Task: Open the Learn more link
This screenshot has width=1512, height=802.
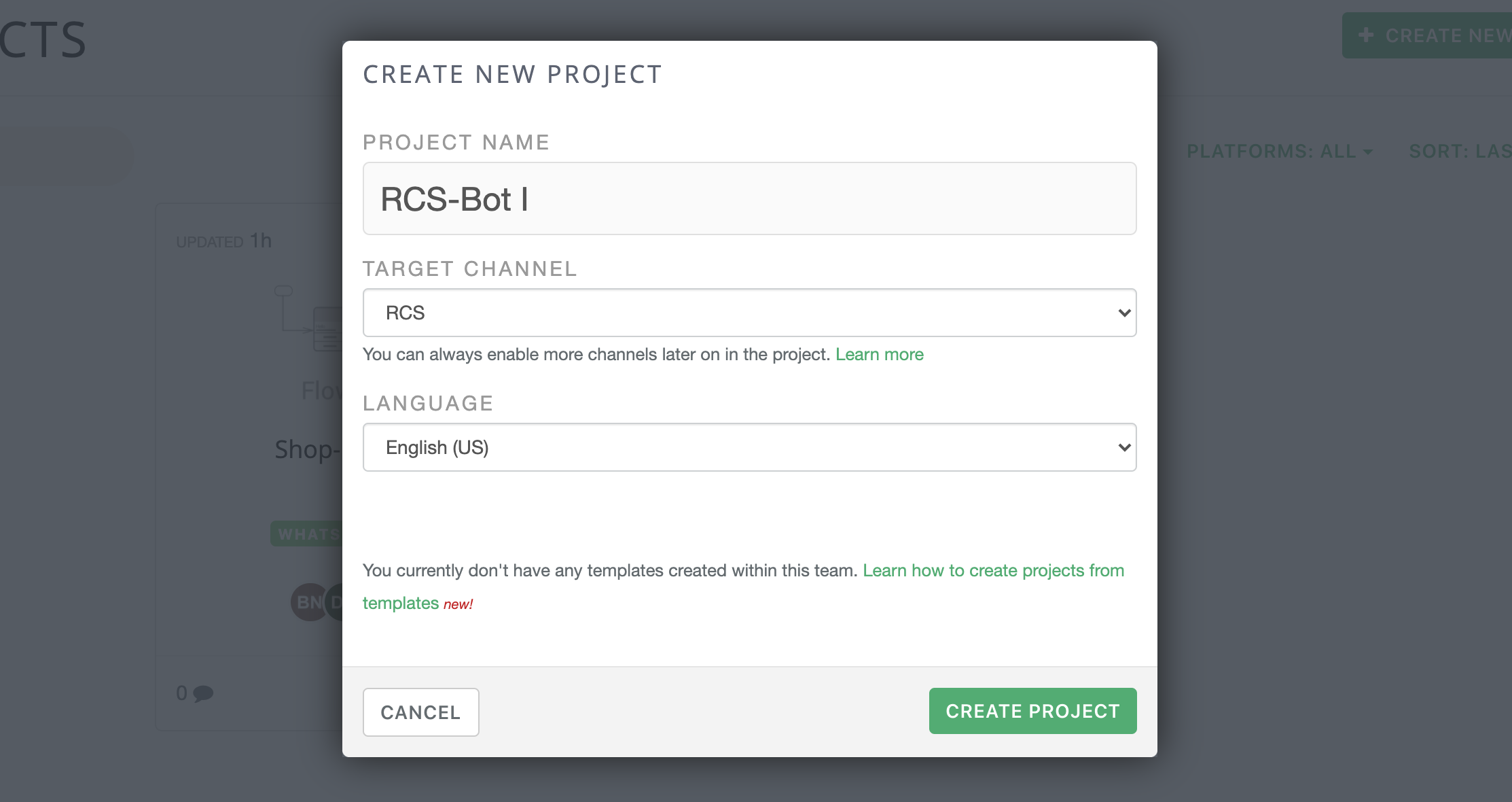Action: point(879,354)
